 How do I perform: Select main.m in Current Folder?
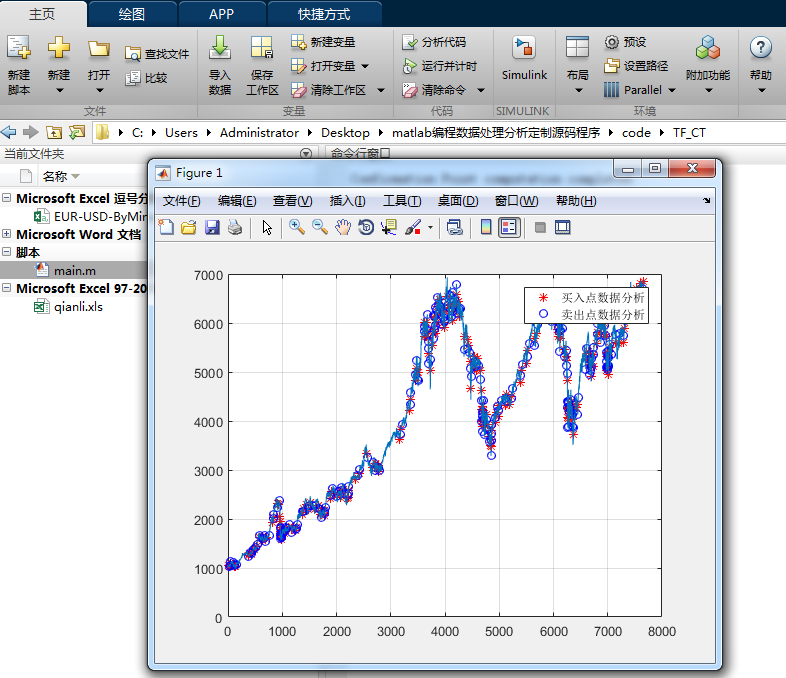point(74,271)
